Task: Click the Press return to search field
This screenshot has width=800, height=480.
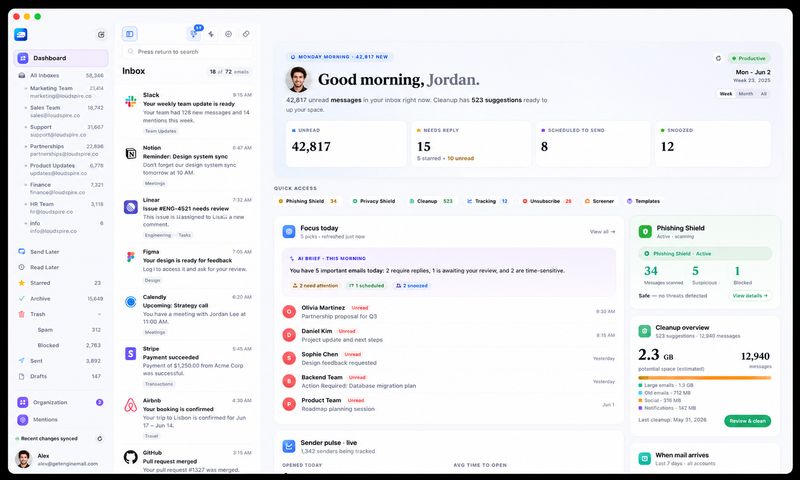Action: click(187, 52)
